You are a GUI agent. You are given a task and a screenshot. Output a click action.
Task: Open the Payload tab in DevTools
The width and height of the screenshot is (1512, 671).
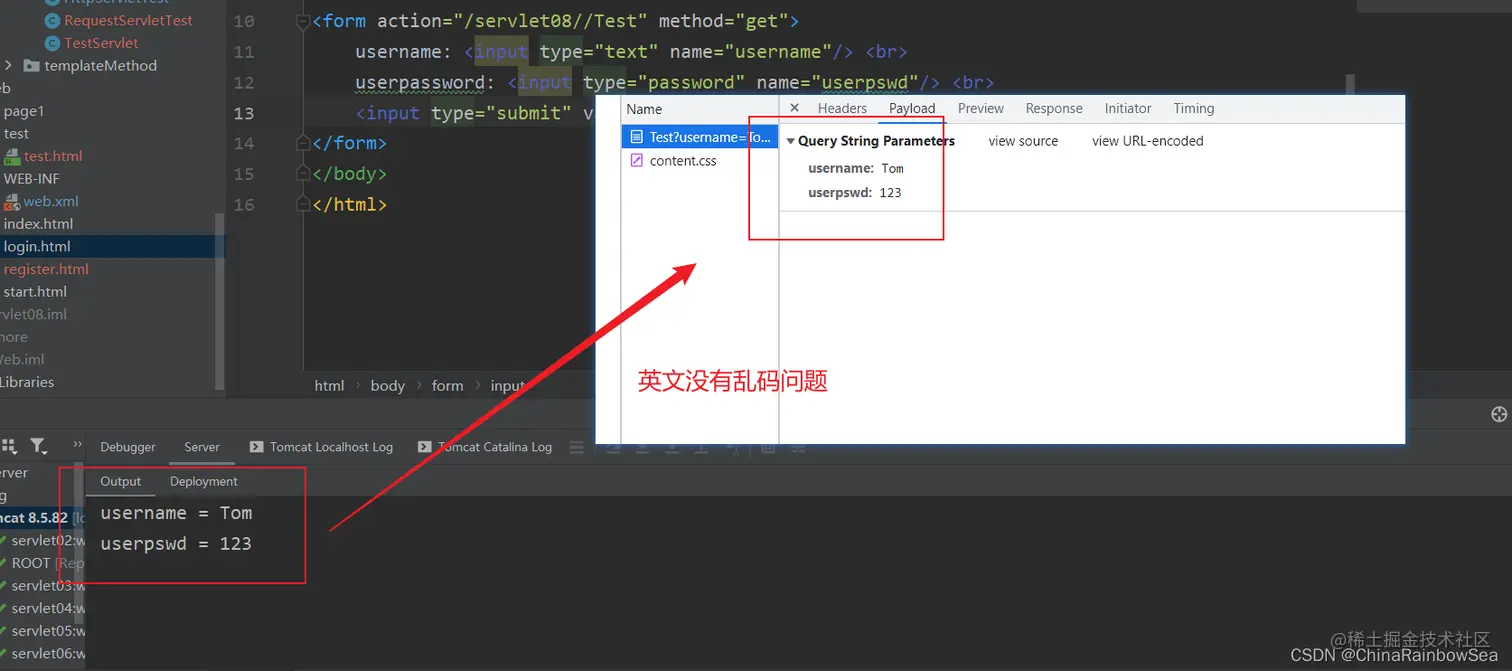912,108
